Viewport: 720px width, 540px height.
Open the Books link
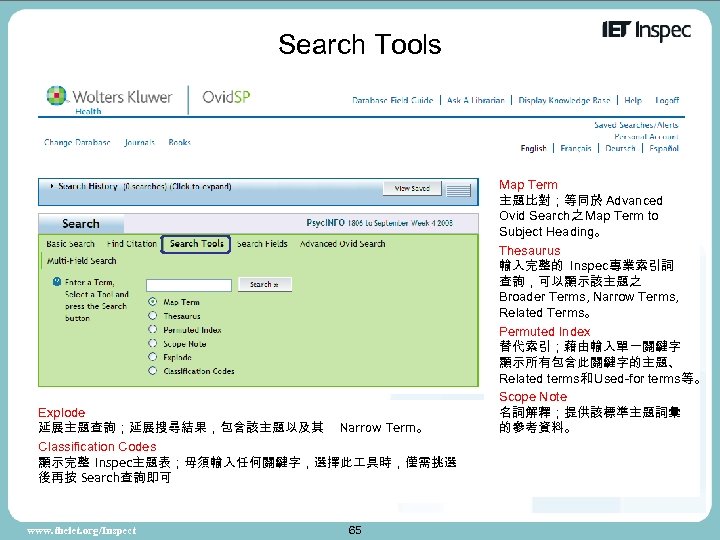click(x=179, y=142)
